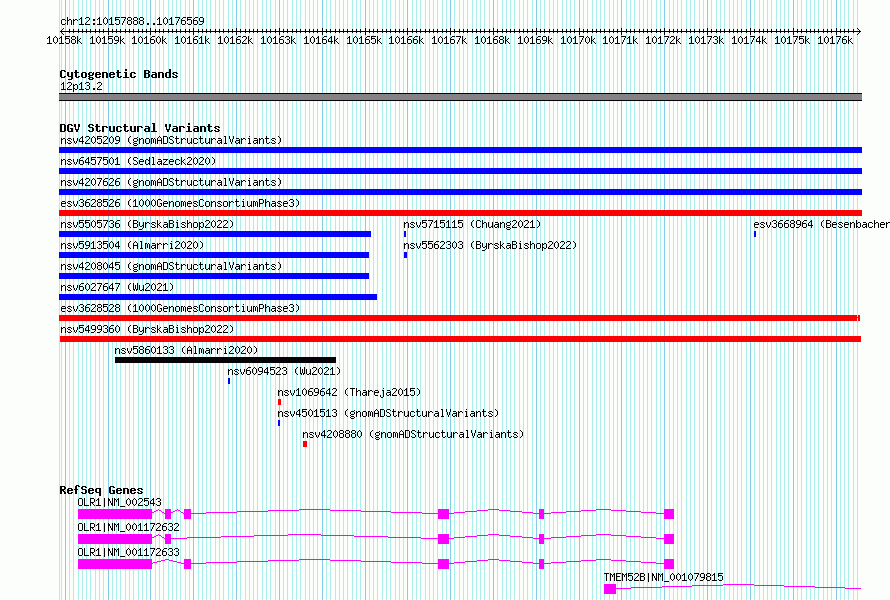This screenshot has height=600, width=890.
Task: Open the nsv5860133 (Almarri2020) label
Action: pyautogui.click(x=186, y=350)
